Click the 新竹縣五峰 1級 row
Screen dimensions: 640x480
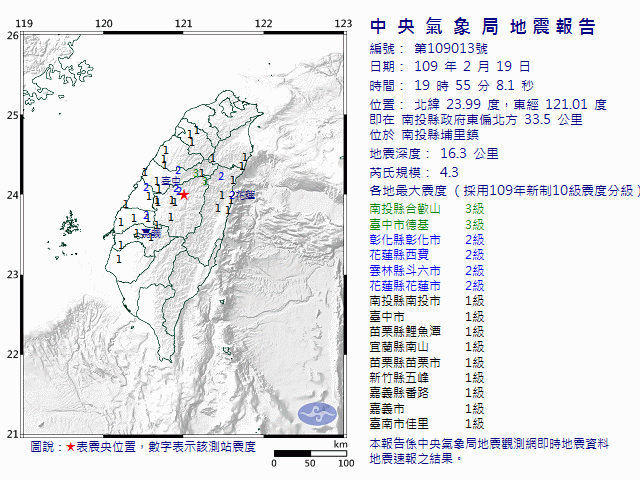click(x=427, y=378)
